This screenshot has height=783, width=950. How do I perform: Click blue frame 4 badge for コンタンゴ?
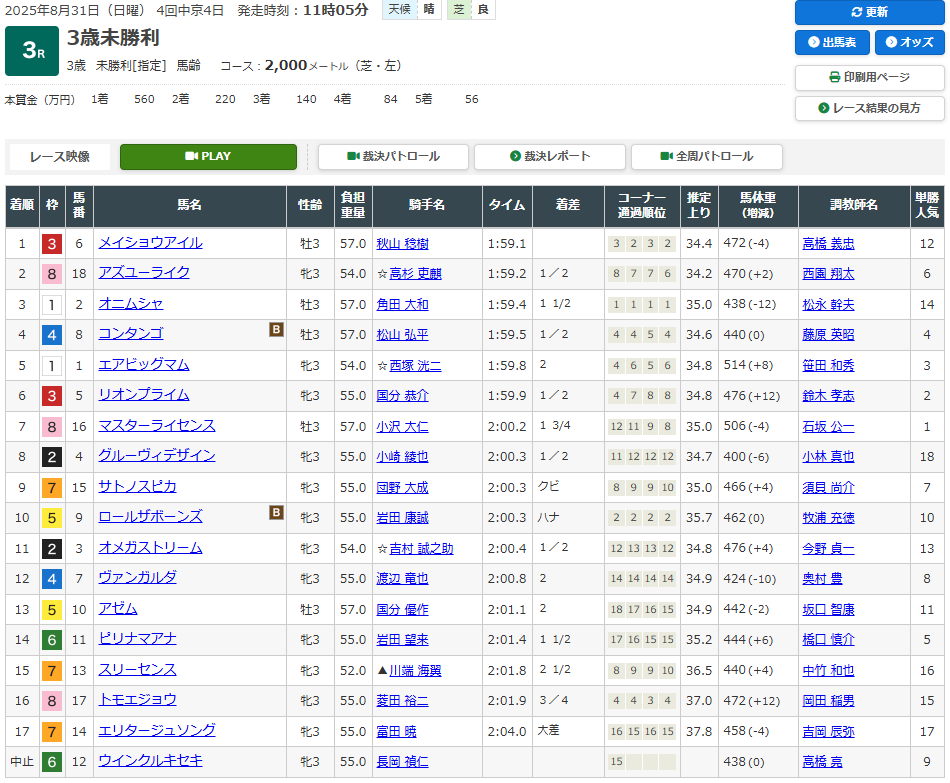[x=51, y=335]
